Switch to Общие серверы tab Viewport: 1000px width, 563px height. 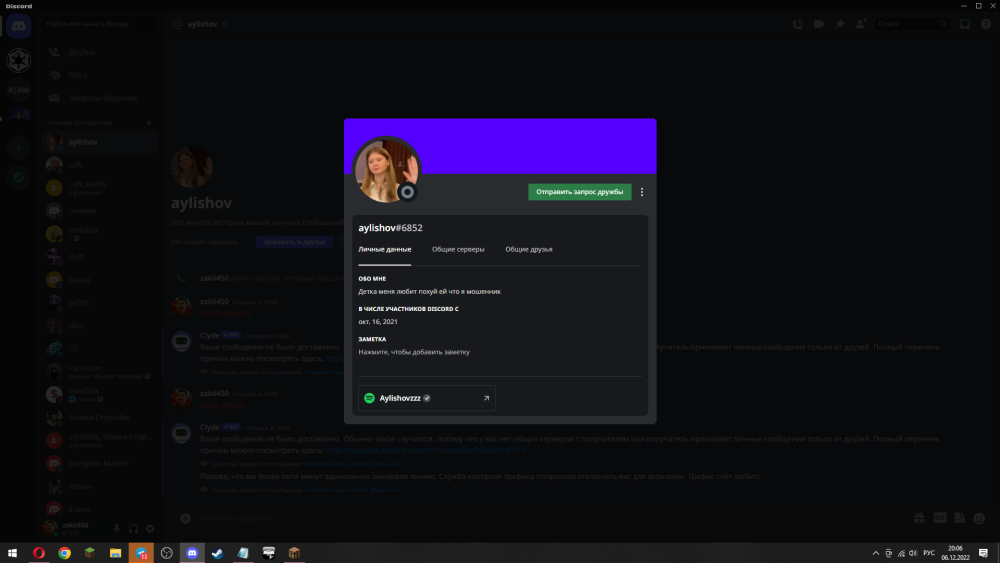458,249
